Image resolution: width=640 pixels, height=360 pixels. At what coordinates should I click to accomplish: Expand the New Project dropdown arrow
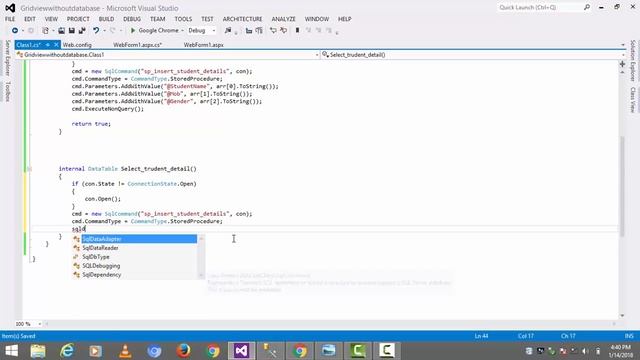tap(53, 31)
